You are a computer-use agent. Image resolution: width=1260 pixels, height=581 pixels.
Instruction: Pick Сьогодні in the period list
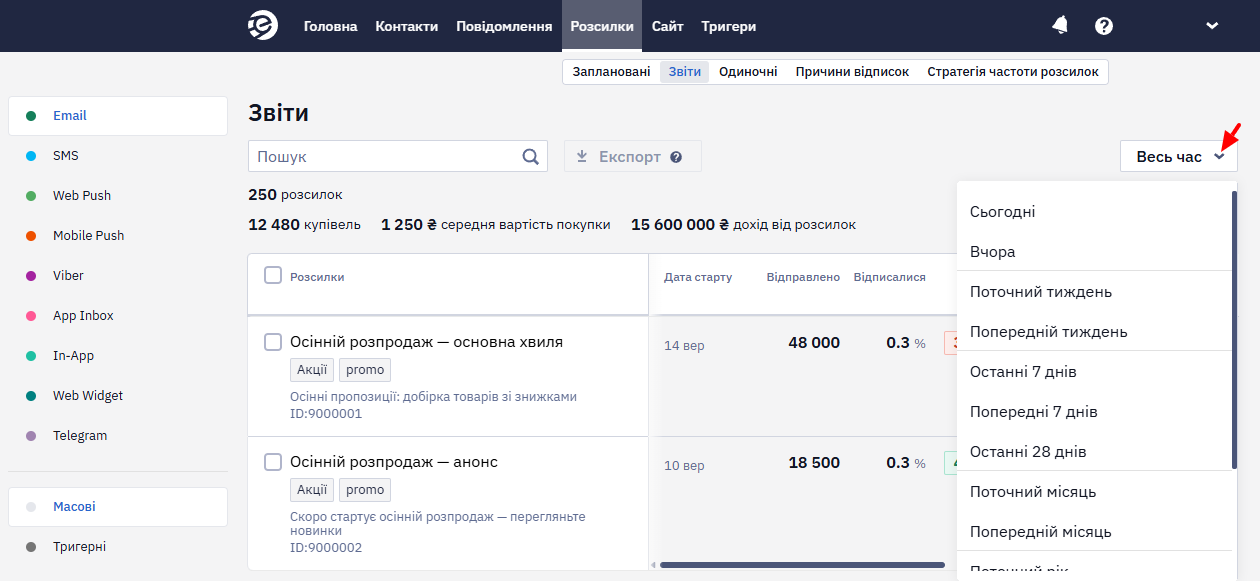click(1094, 212)
